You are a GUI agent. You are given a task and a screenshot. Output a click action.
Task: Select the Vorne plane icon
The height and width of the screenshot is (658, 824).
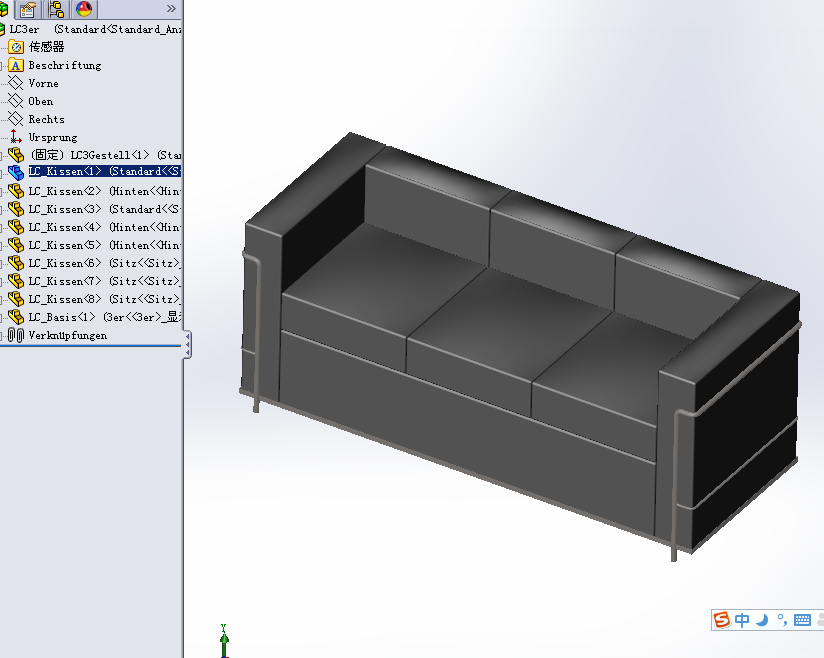(x=16, y=83)
